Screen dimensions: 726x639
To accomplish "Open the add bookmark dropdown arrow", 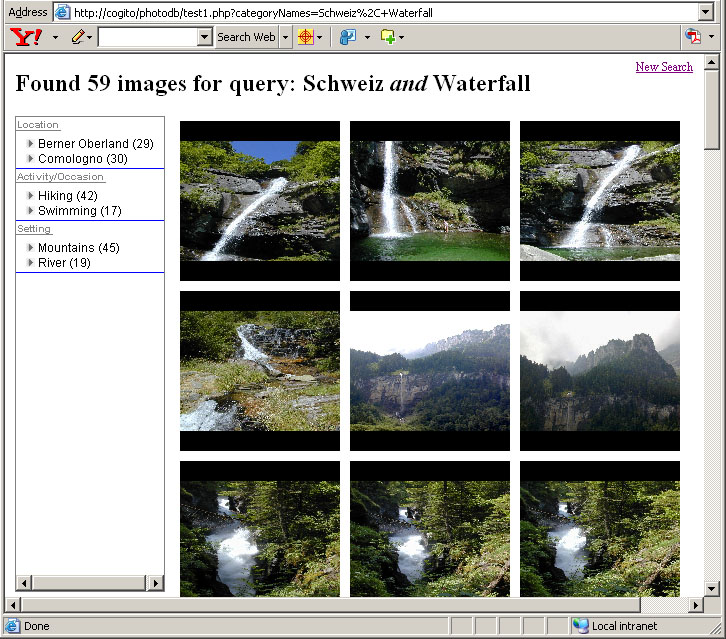I will (x=401, y=37).
